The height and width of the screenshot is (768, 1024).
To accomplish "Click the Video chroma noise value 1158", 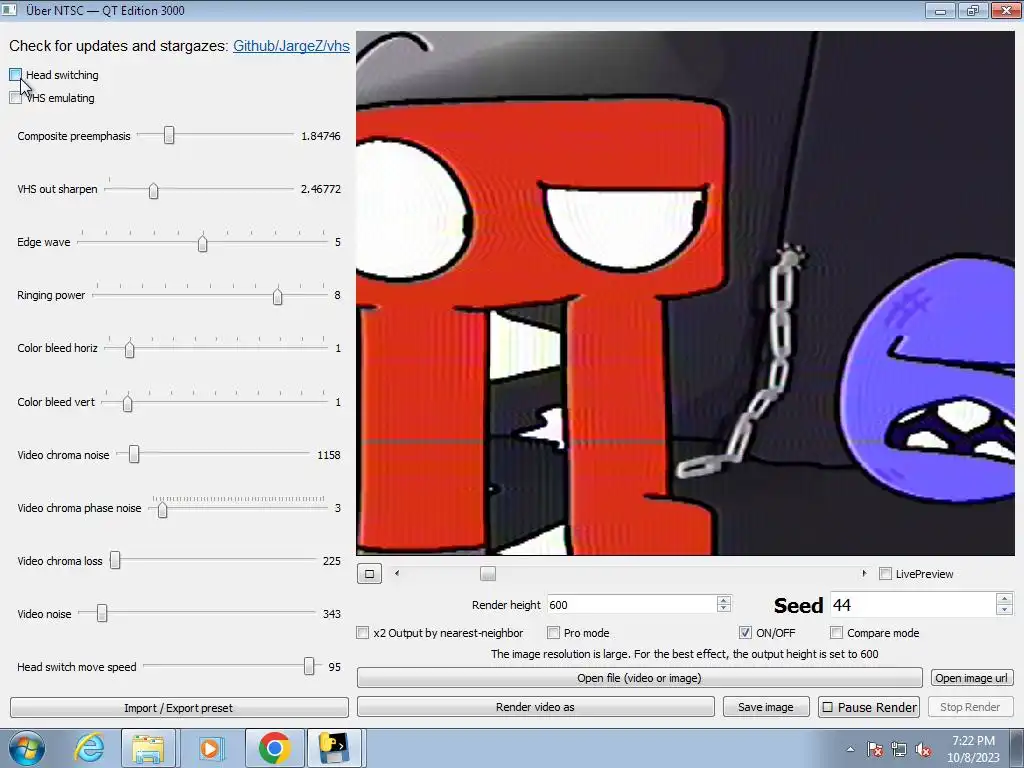I will (328, 455).
